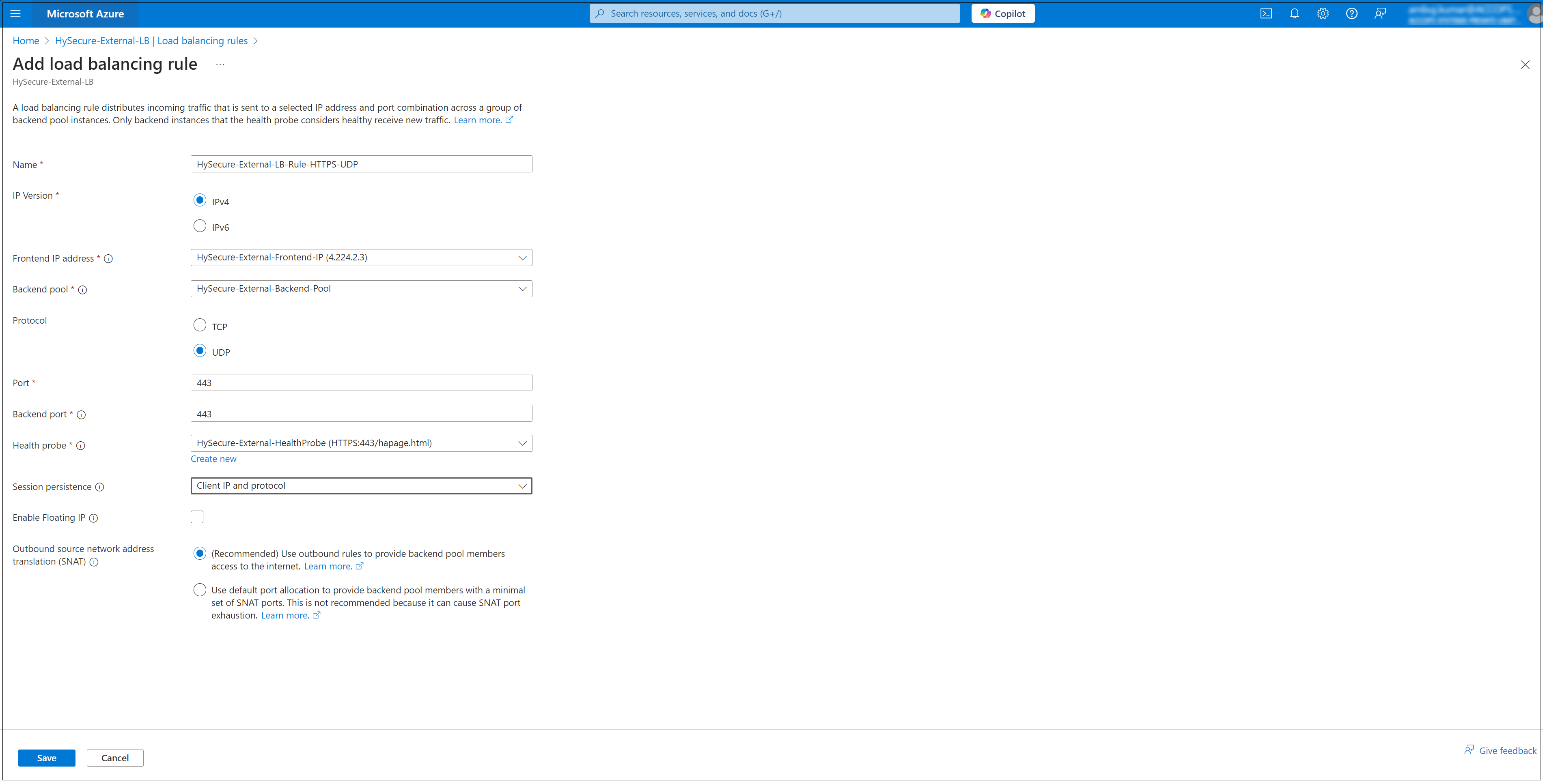Click info icon next to Session persistence
This screenshot has height=784, width=1543.
click(100, 487)
